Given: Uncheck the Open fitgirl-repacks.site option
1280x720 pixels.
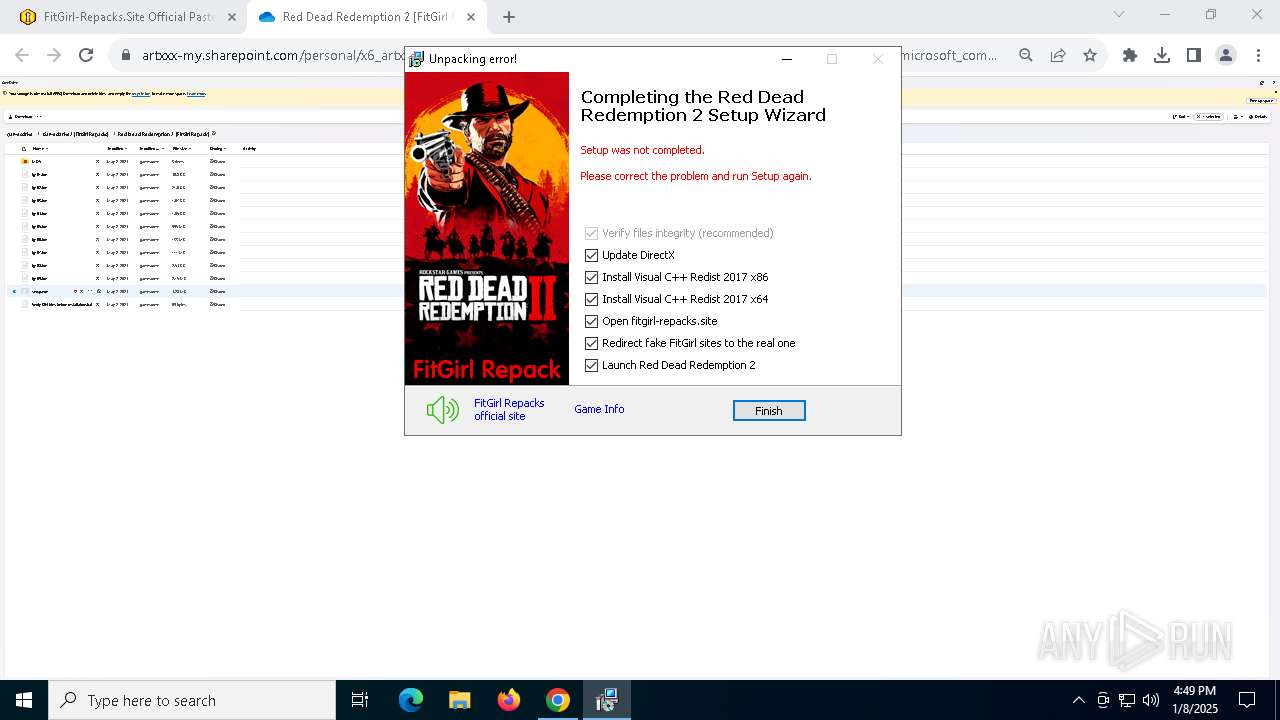Looking at the screenshot, I should click(x=591, y=321).
